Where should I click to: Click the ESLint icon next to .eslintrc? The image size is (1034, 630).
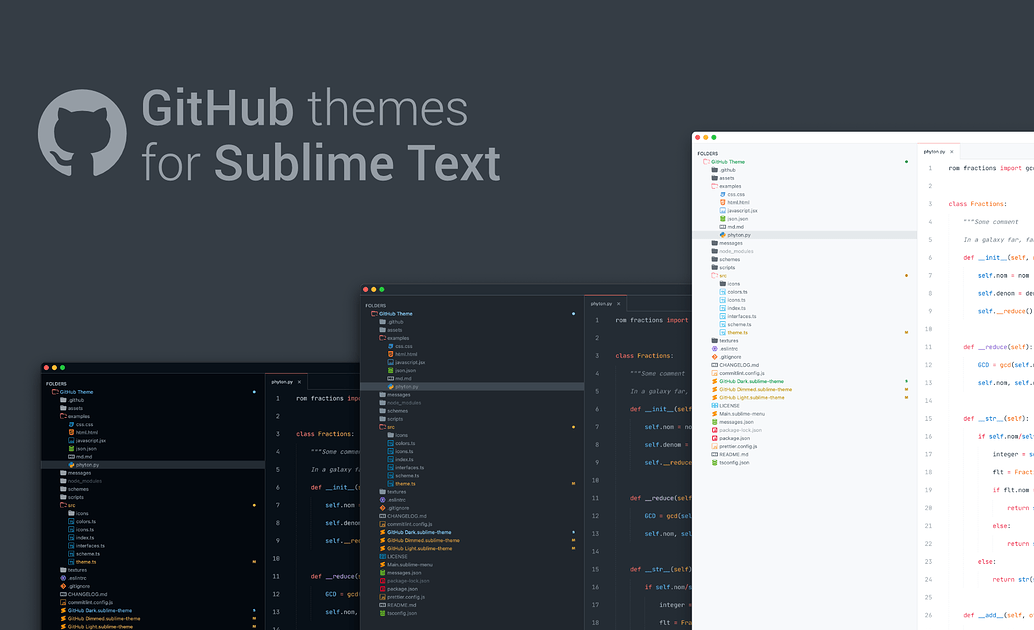point(715,349)
